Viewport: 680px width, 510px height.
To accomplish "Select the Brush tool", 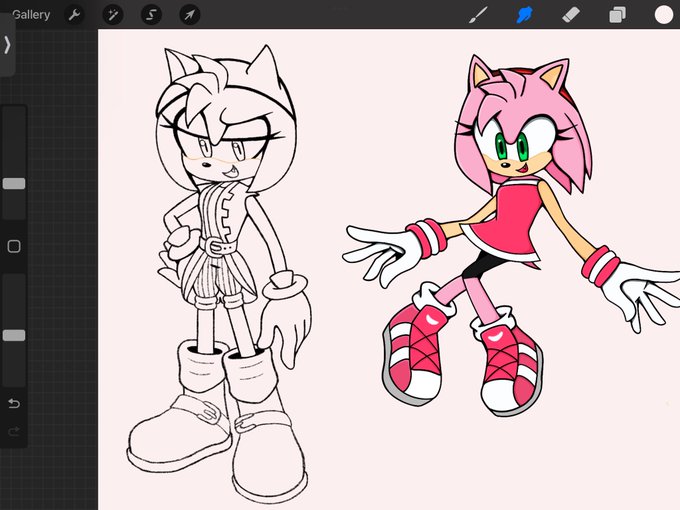I will coord(478,15).
